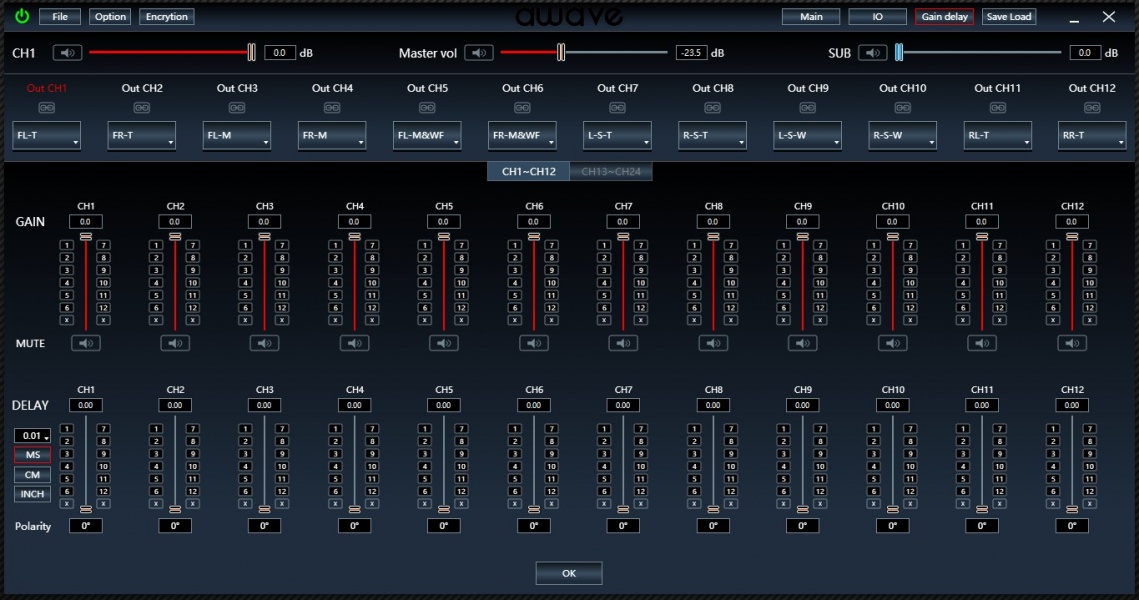Viewport: 1139px width, 600px height.
Task: Select MS delay unit
Action: (33, 455)
